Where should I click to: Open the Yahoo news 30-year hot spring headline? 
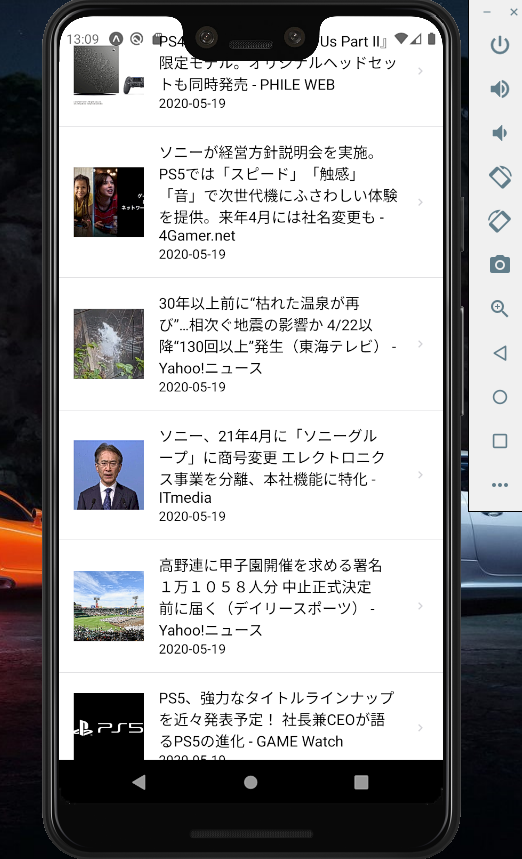click(x=277, y=335)
